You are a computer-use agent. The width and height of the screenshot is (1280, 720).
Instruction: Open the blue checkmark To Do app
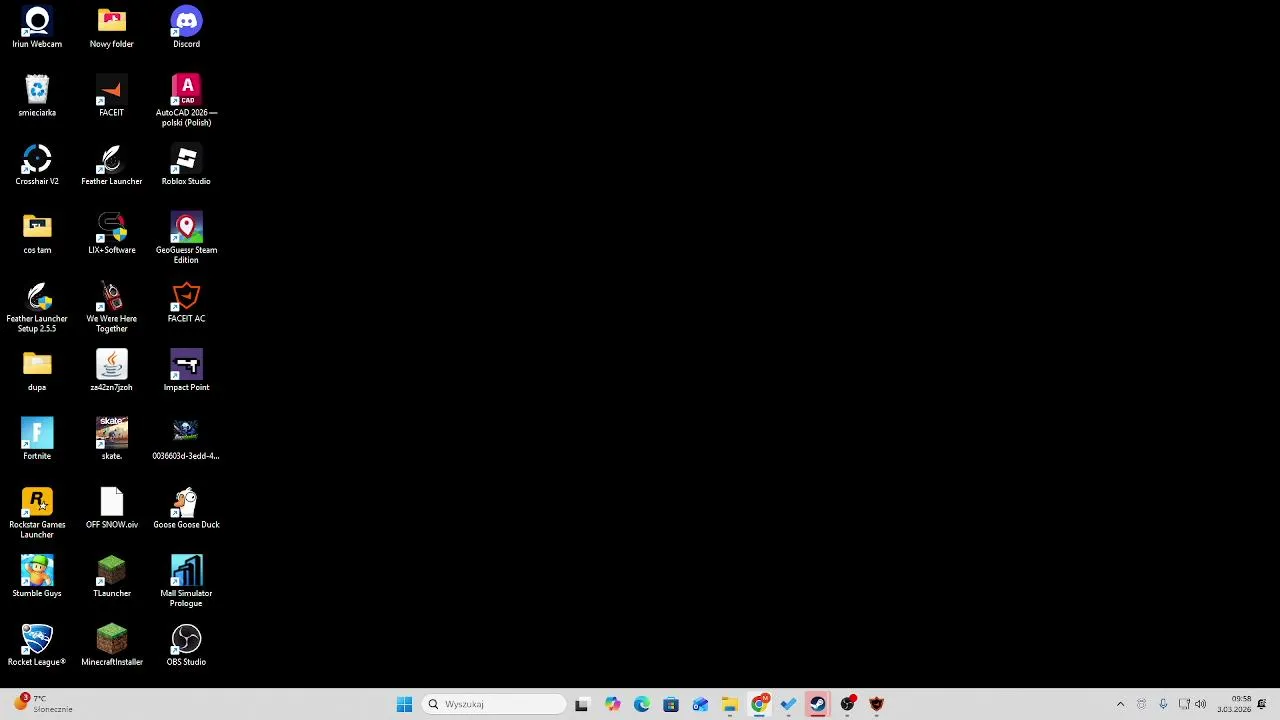tap(788, 704)
